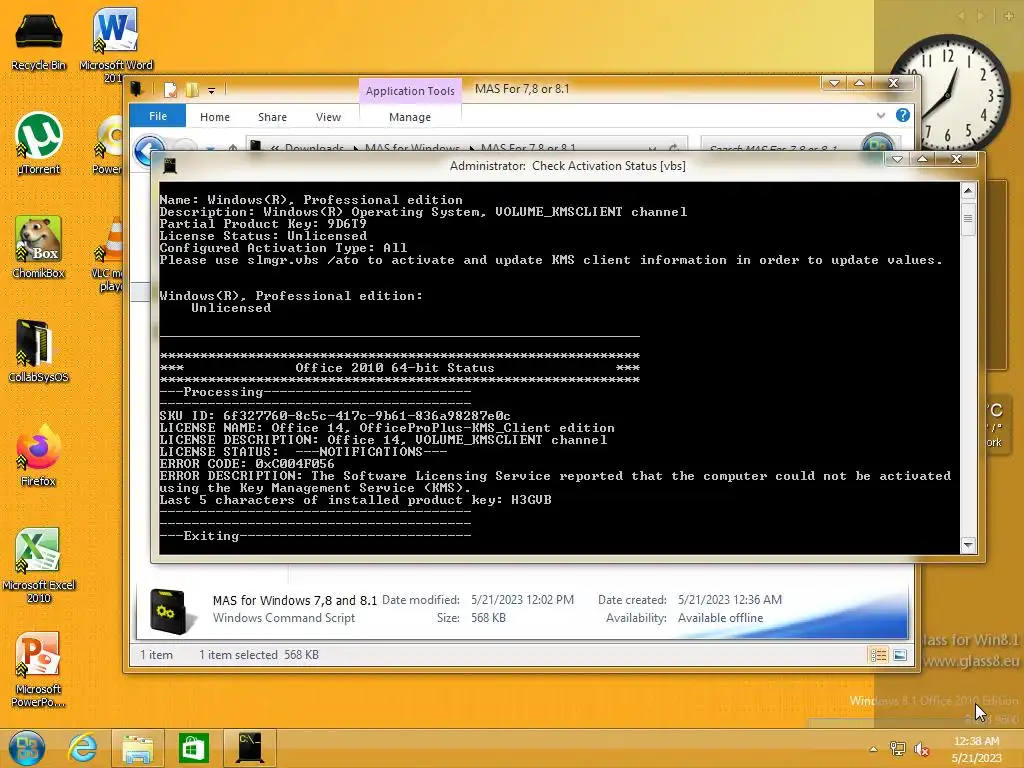
Task: Close the Check Activation Status window
Action: [x=957, y=159]
